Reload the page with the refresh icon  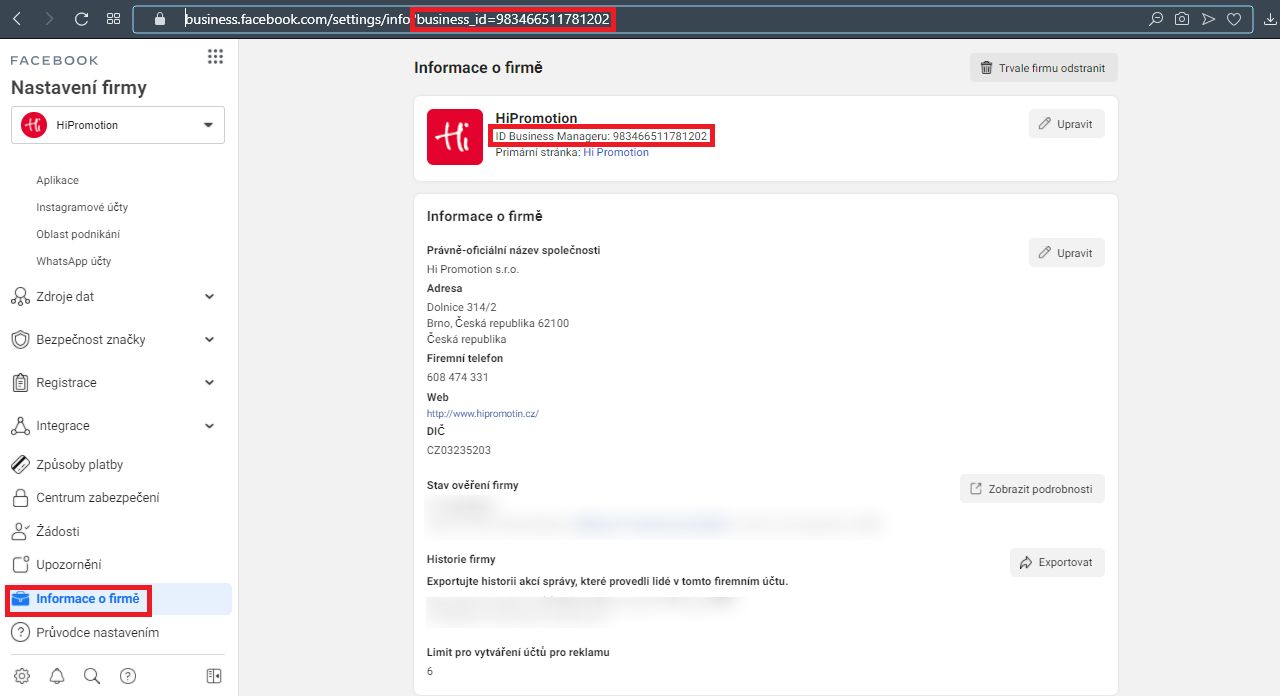point(82,19)
